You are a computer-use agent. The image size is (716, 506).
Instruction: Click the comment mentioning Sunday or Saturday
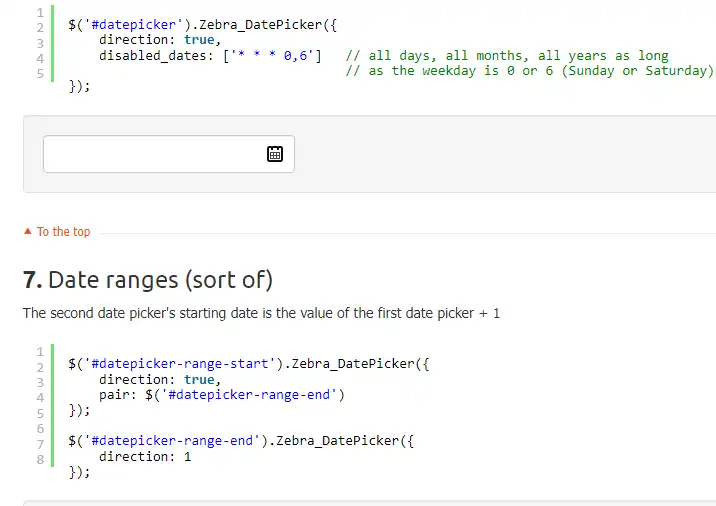click(529, 71)
